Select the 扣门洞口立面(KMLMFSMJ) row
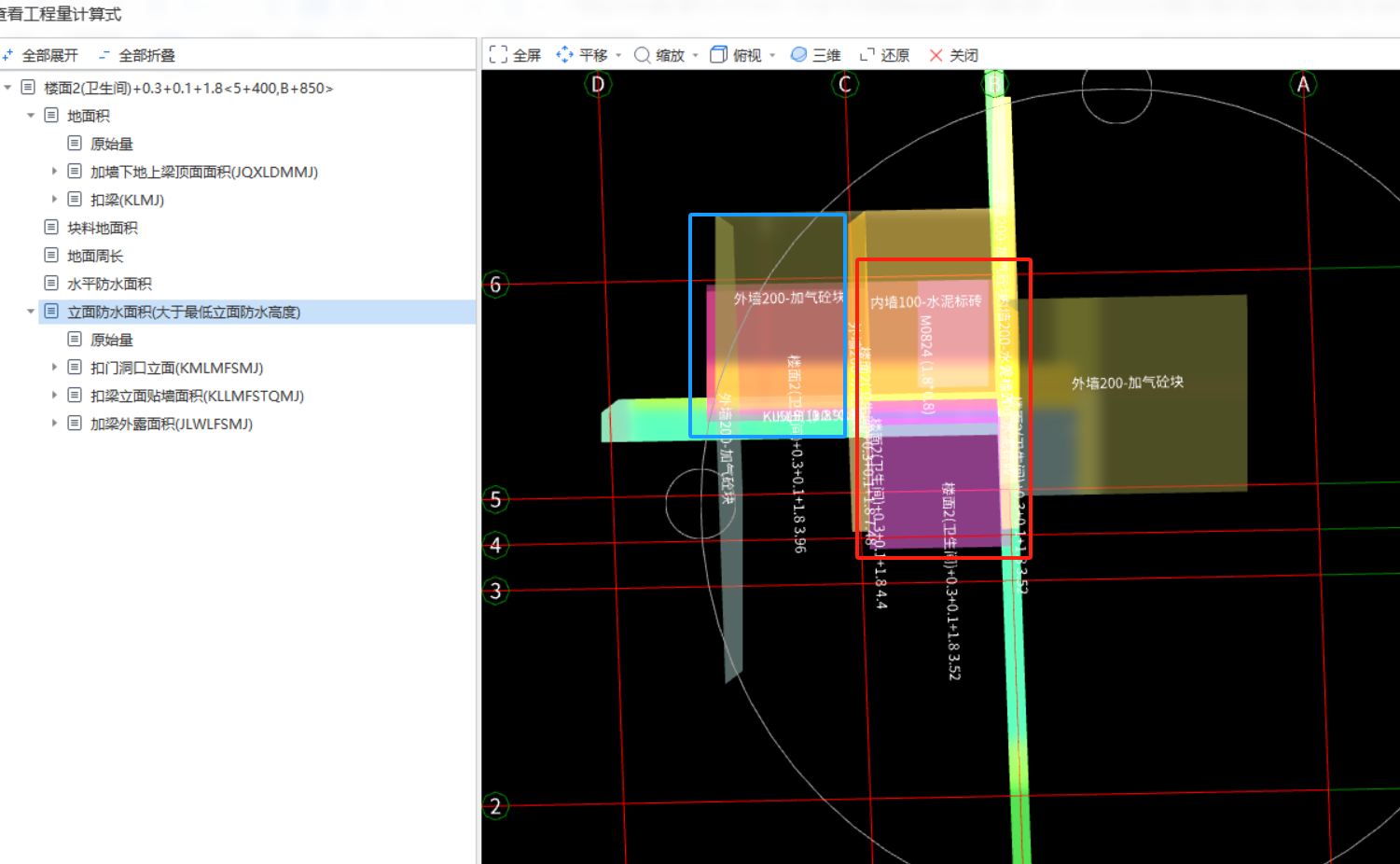 (x=177, y=368)
